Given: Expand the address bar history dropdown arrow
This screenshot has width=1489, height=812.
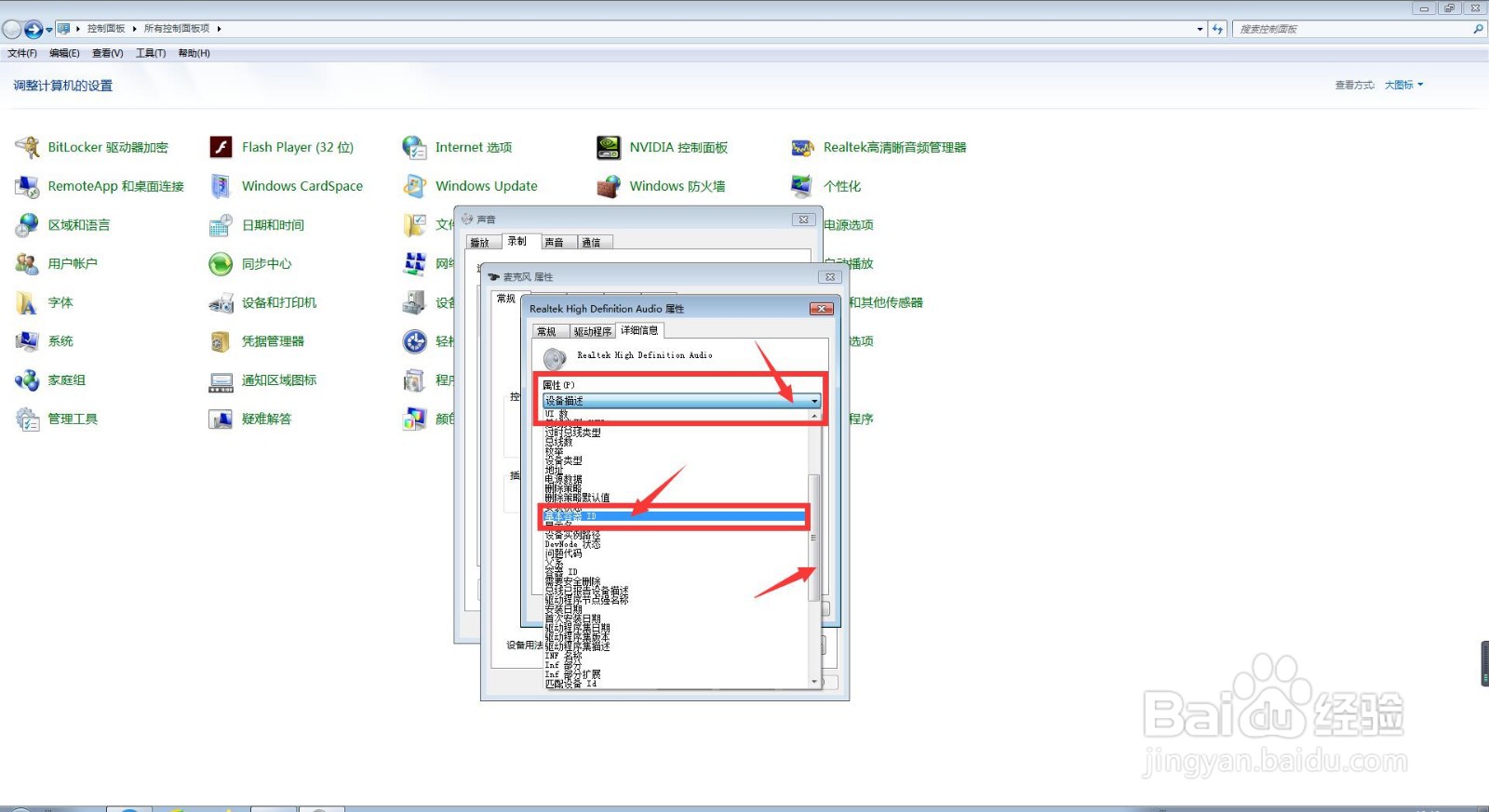Looking at the screenshot, I should (1200, 29).
